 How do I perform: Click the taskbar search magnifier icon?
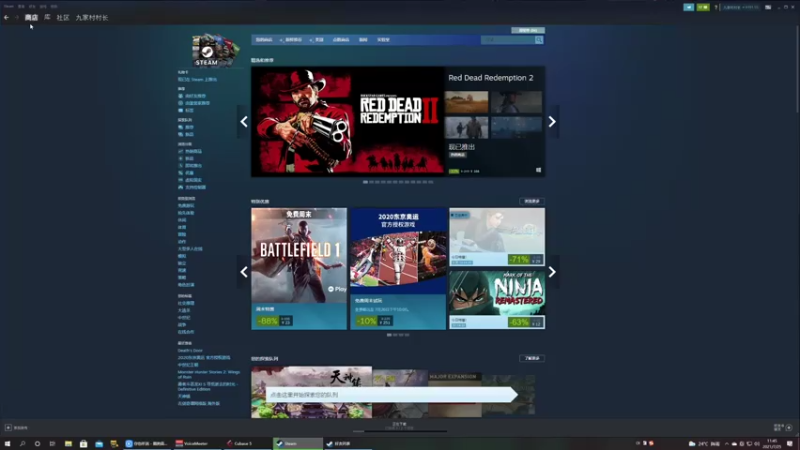(x=22, y=443)
